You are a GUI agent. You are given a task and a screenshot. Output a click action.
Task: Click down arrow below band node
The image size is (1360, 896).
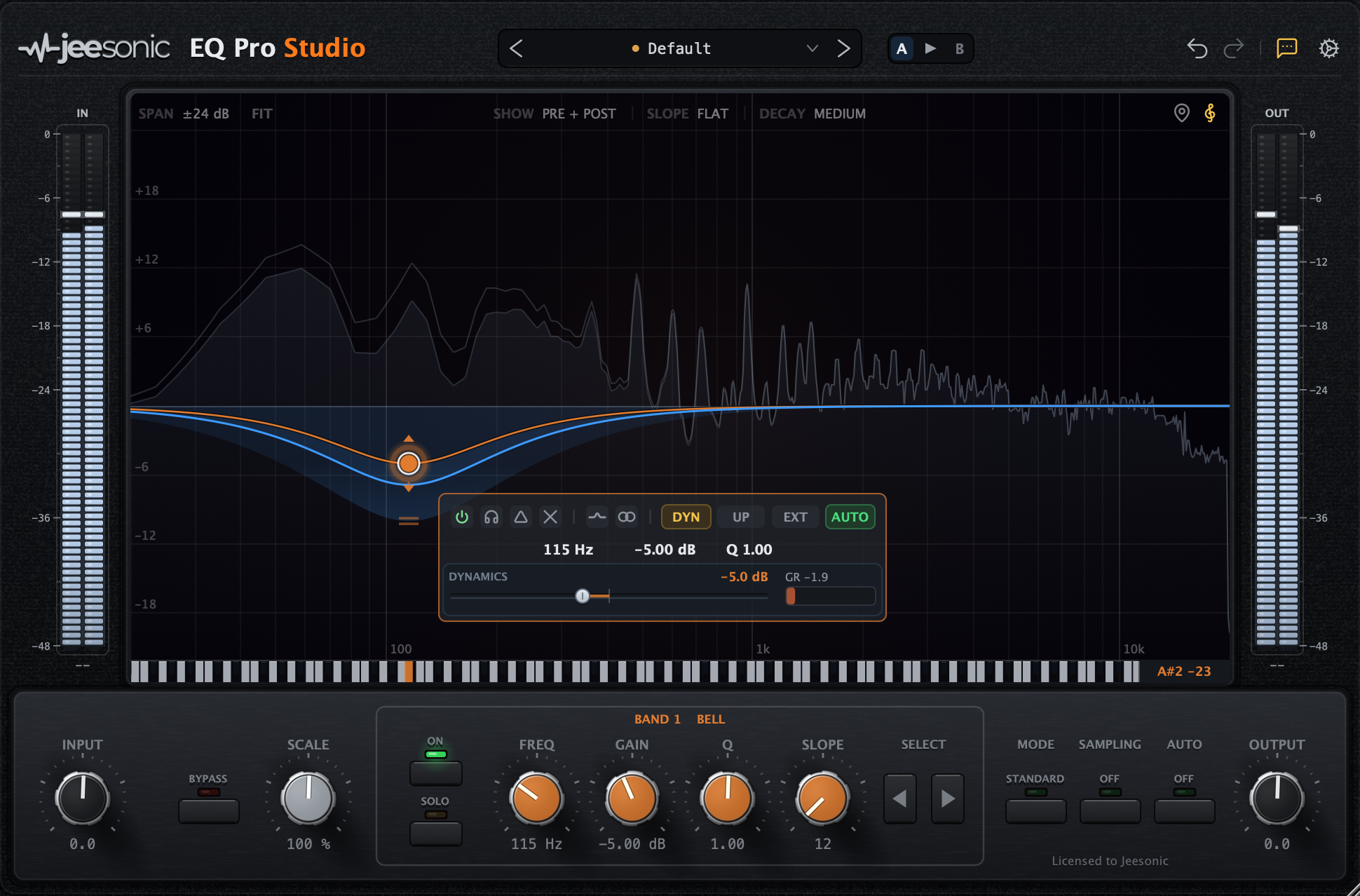pyautogui.click(x=409, y=488)
